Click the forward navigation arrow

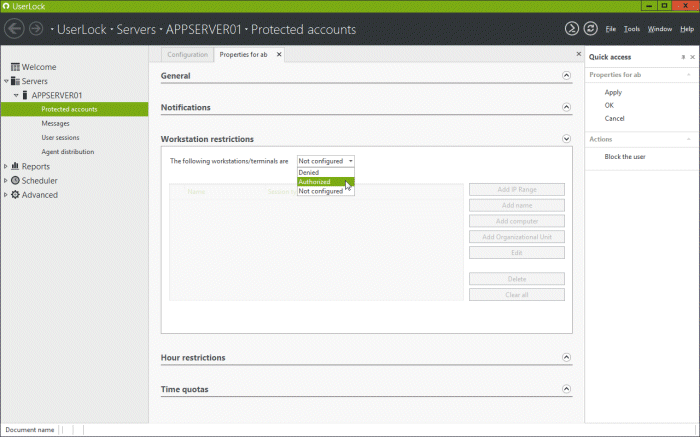click(x=36, y=29)
